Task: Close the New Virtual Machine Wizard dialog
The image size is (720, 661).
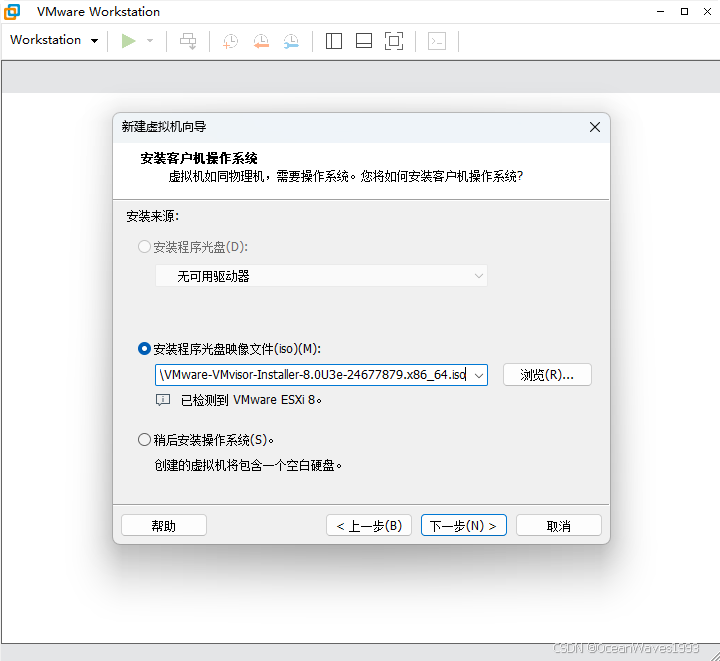Action: coord(595,127)
